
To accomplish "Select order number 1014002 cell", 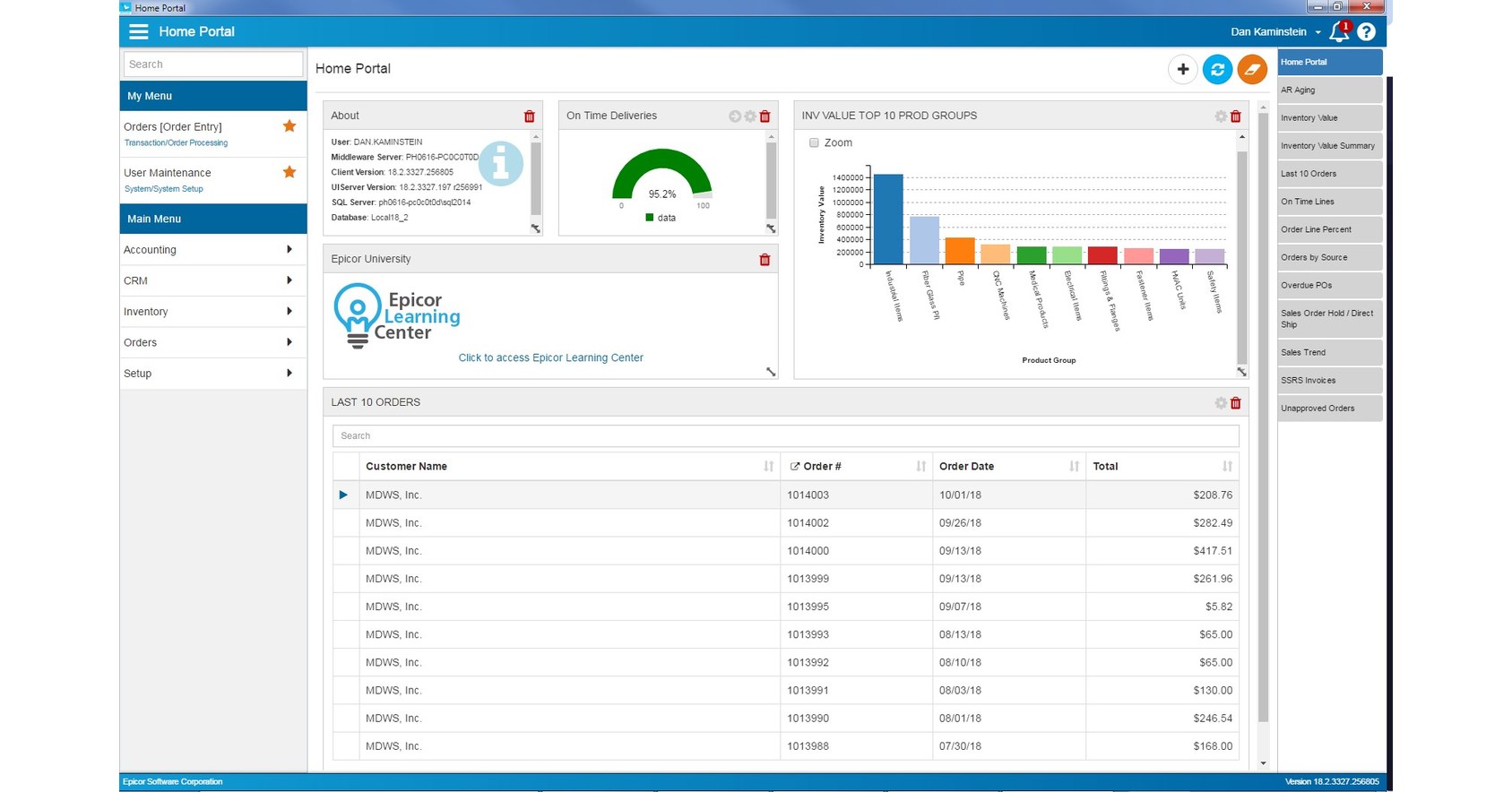I will pos(856,523).
